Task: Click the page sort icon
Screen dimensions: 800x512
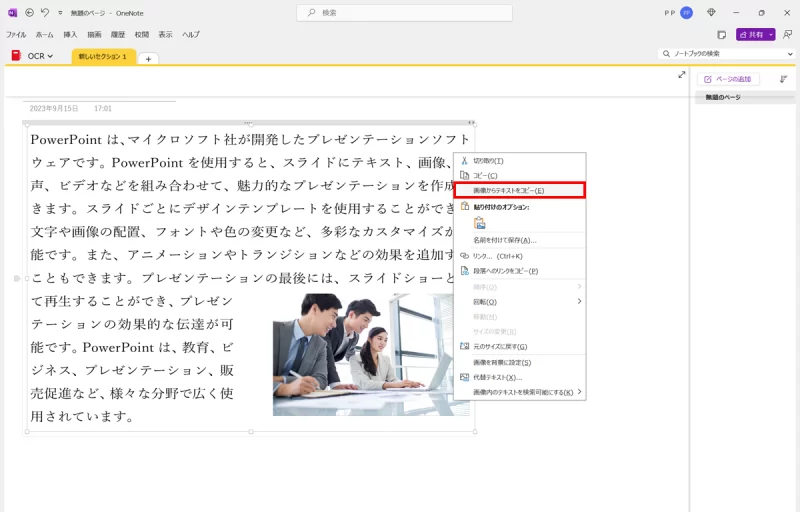Action: 784,79
